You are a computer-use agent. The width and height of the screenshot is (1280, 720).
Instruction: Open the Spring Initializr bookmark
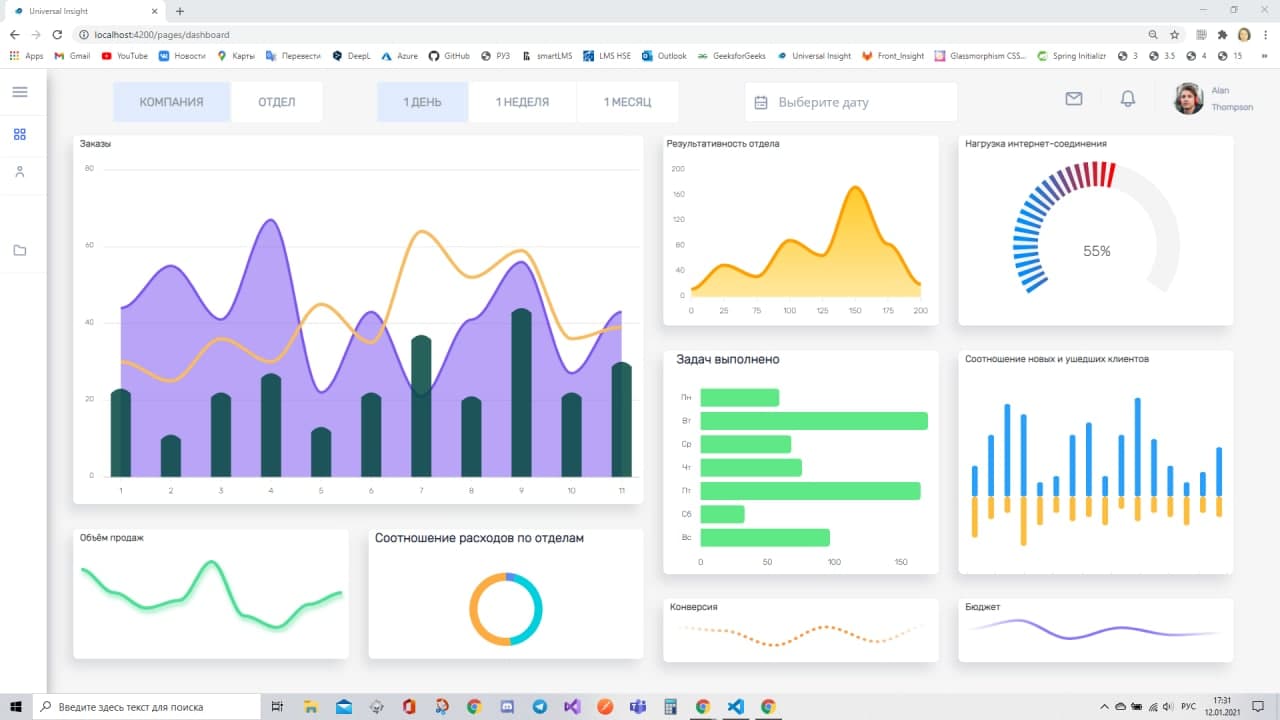(1072, 56)
